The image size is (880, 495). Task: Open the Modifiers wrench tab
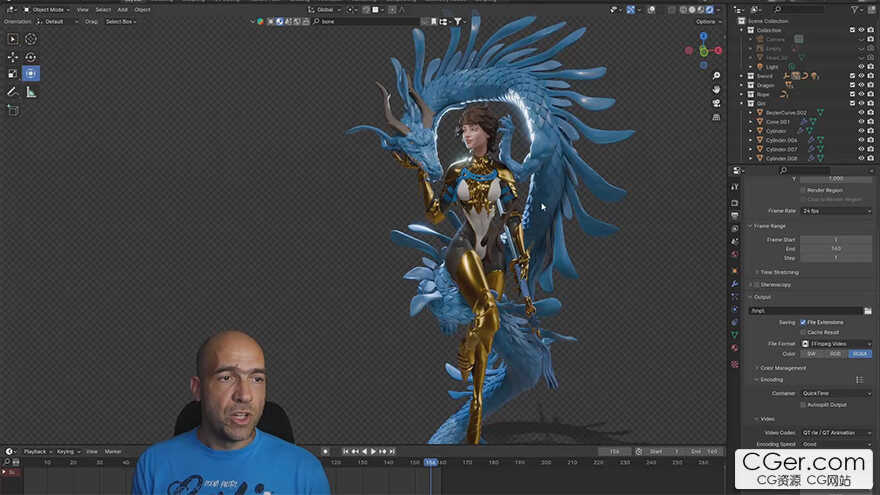[x=735, y=284]
